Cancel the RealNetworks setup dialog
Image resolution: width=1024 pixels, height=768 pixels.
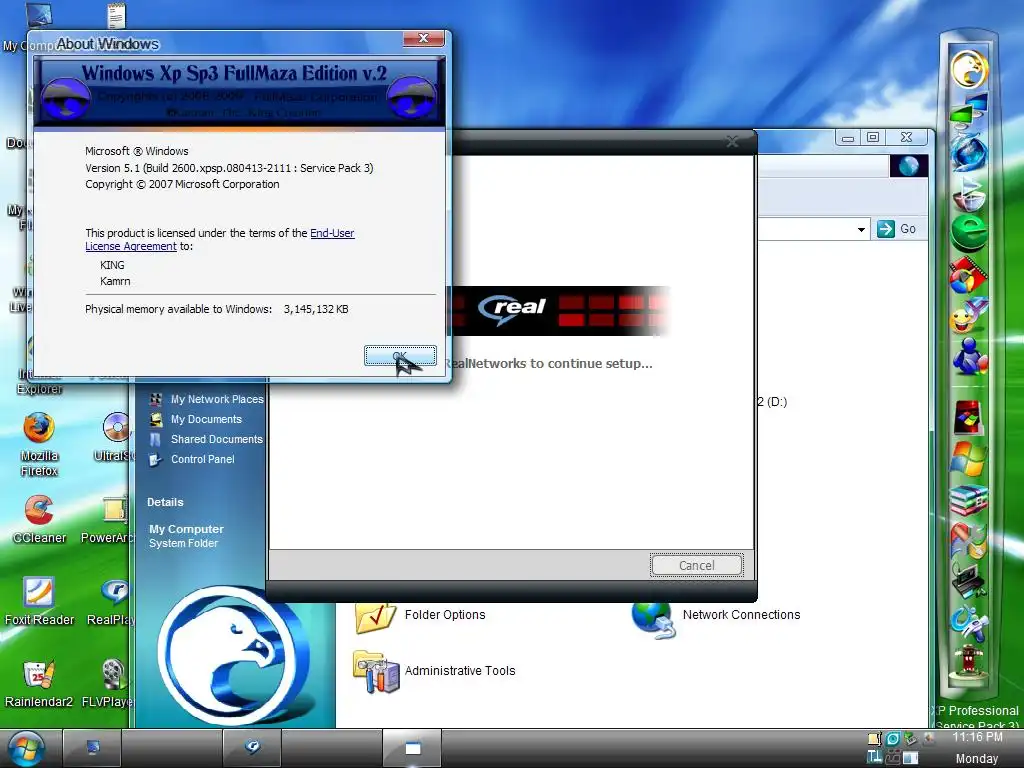pyautogui.click(x=696, y=566)
